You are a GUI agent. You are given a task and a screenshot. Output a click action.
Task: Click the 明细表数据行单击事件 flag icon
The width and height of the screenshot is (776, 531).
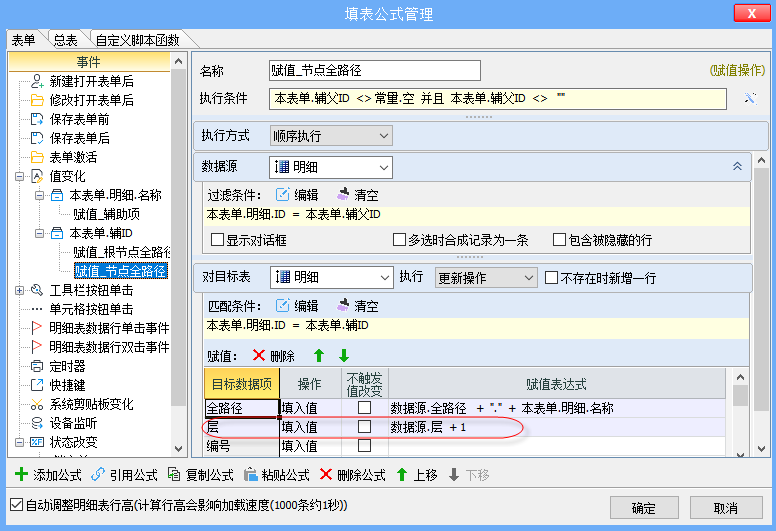37,328
